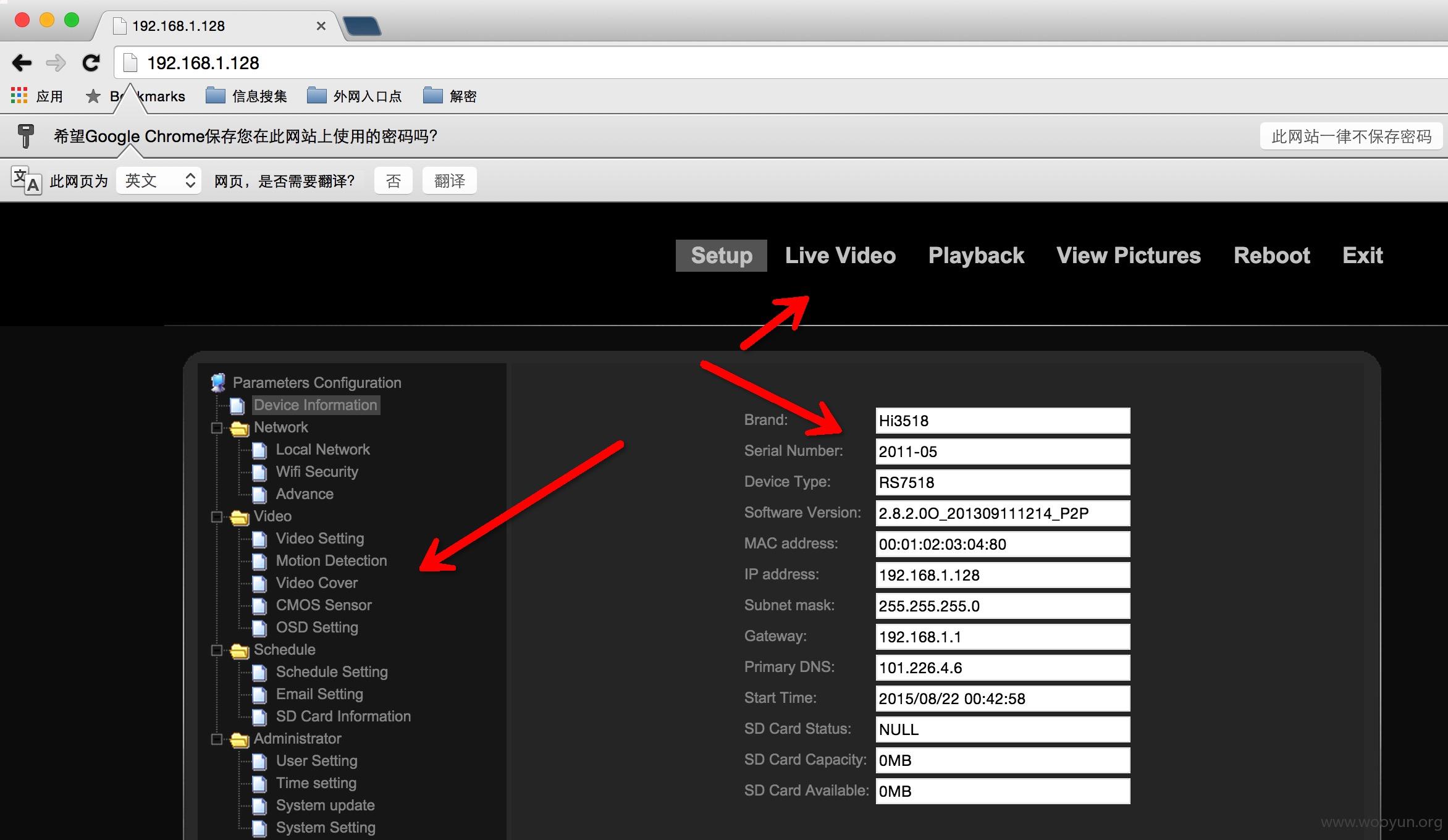The image size is (1448, 840).
Task: Open the page language dropdown 英文
Action: [159, 180]
